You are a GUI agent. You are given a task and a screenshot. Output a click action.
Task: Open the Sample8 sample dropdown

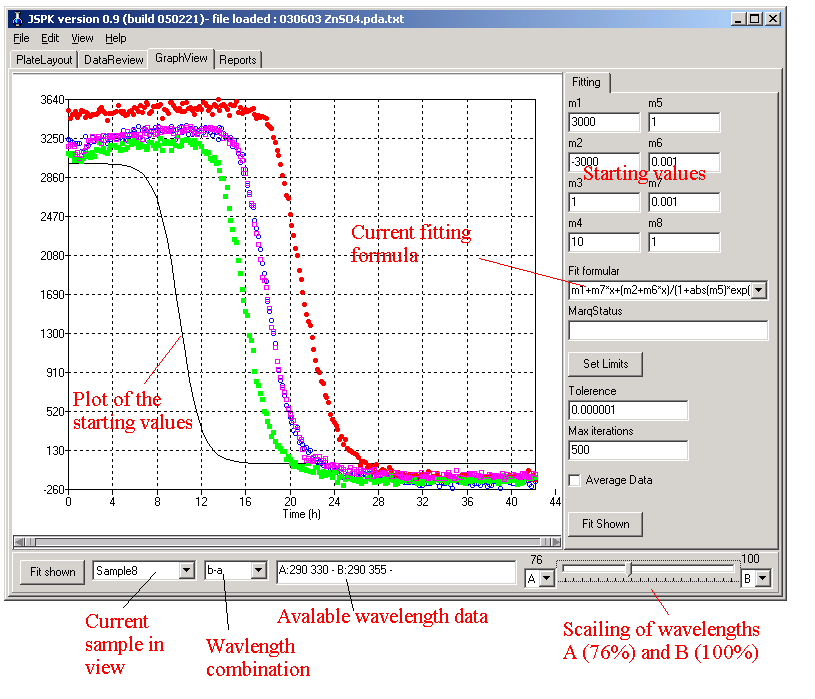click(x=187, y=571)
